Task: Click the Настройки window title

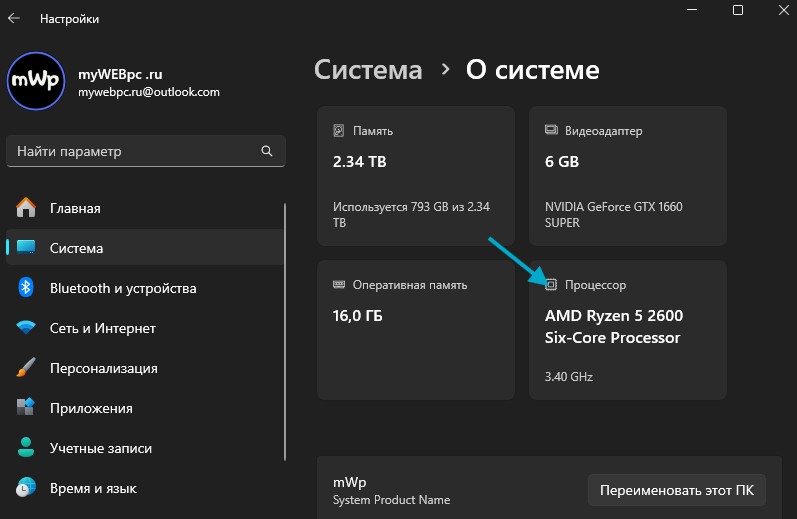Action: pos(70,19)
